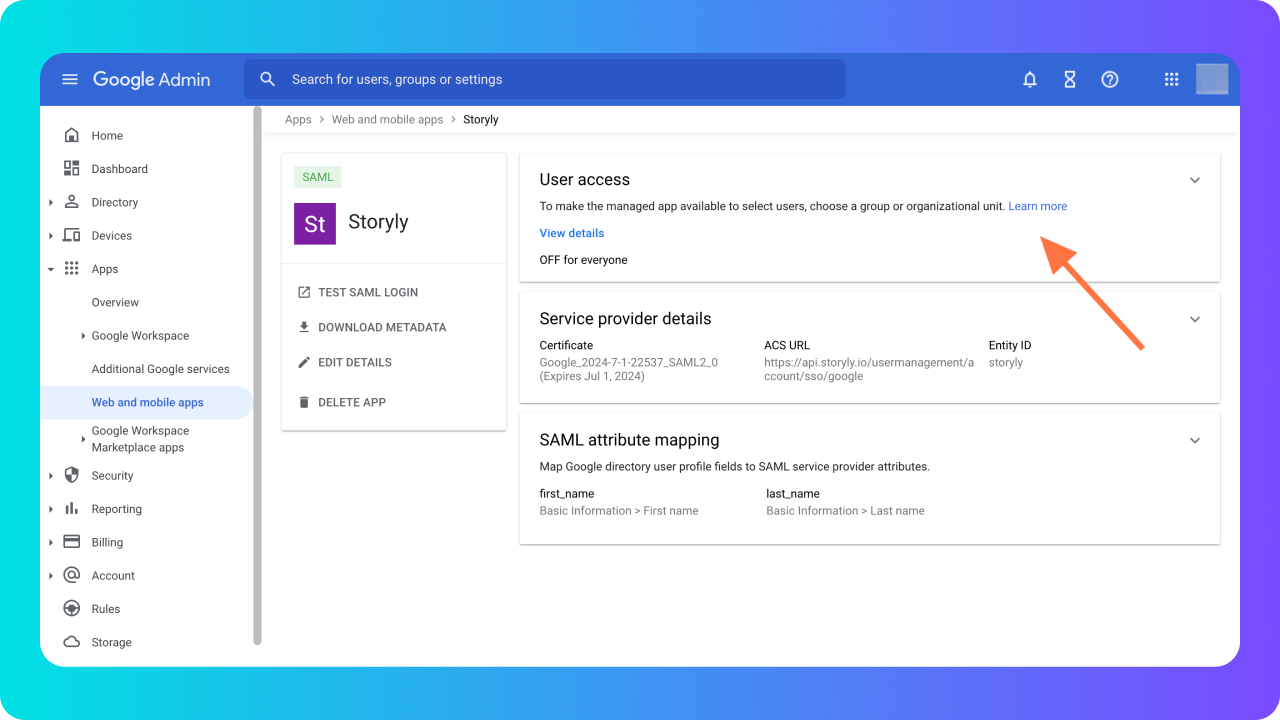Expand the Security tree arrow
This screenshot has width=1280, height=720.
(51, 476)
